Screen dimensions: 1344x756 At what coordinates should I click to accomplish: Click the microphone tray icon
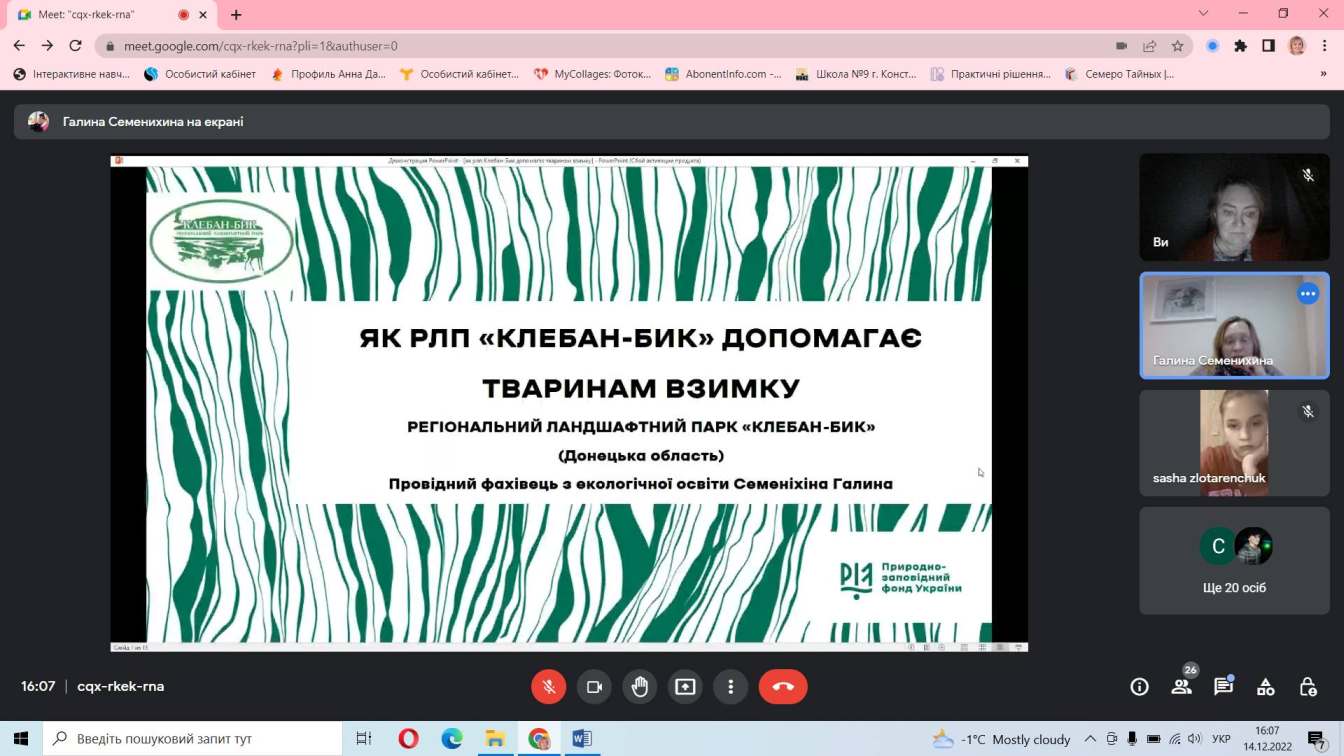pyautogui.click(x=1132, y=739)
